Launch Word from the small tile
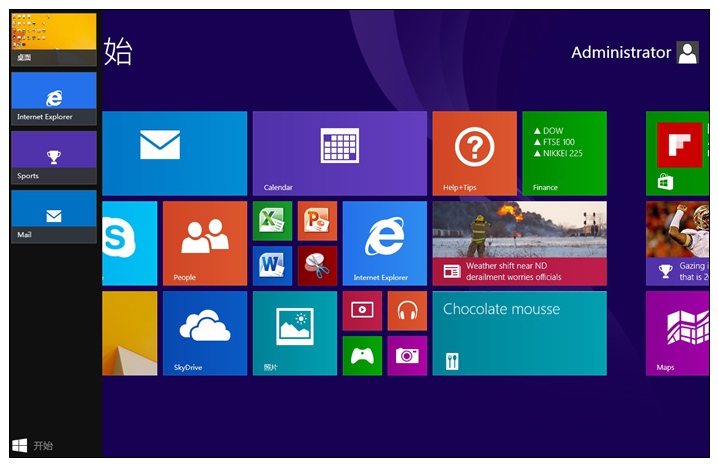The height and width of the screenshot is (466, 718). click(272, 266)
